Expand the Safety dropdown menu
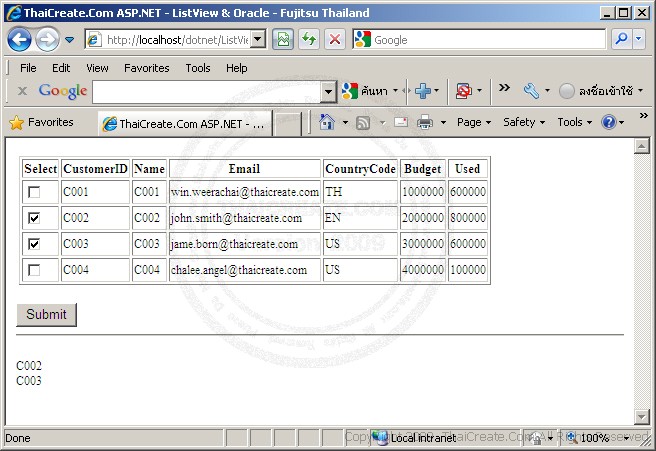The height and width of the screenshot is (451, 656). point(524,122)
